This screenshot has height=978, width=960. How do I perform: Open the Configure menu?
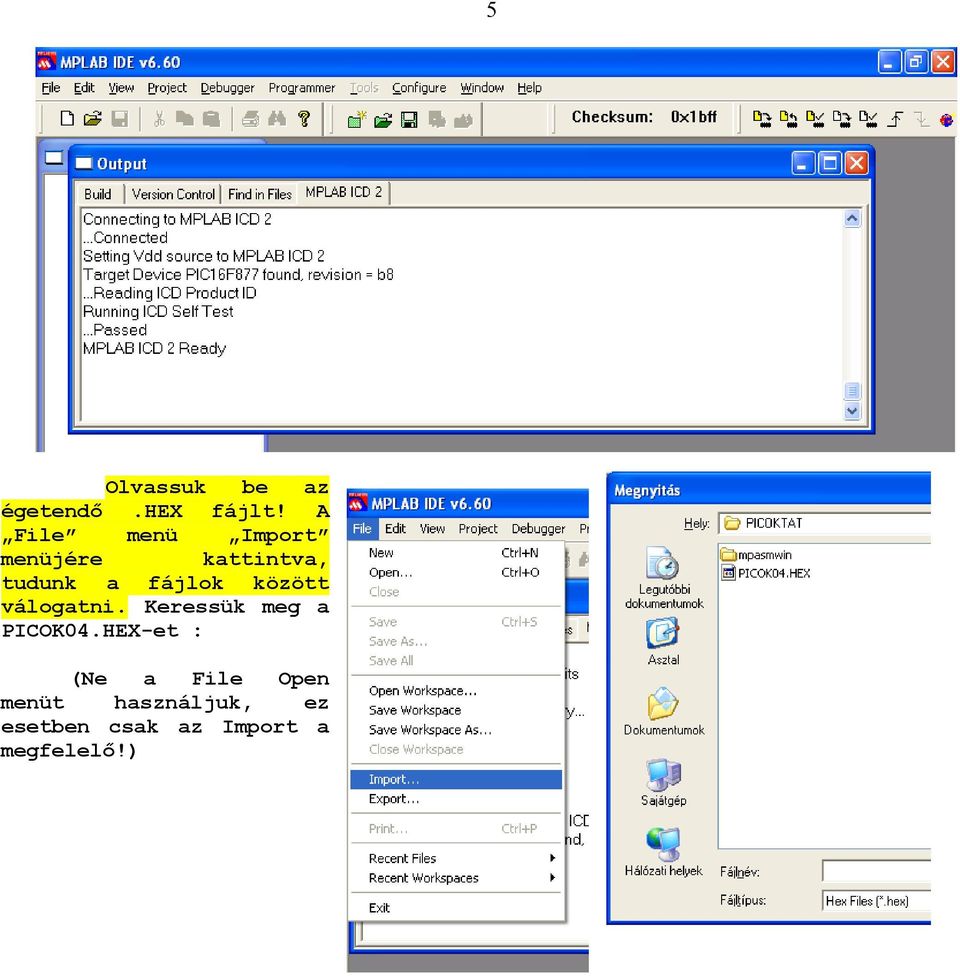[x=419, y=88]
